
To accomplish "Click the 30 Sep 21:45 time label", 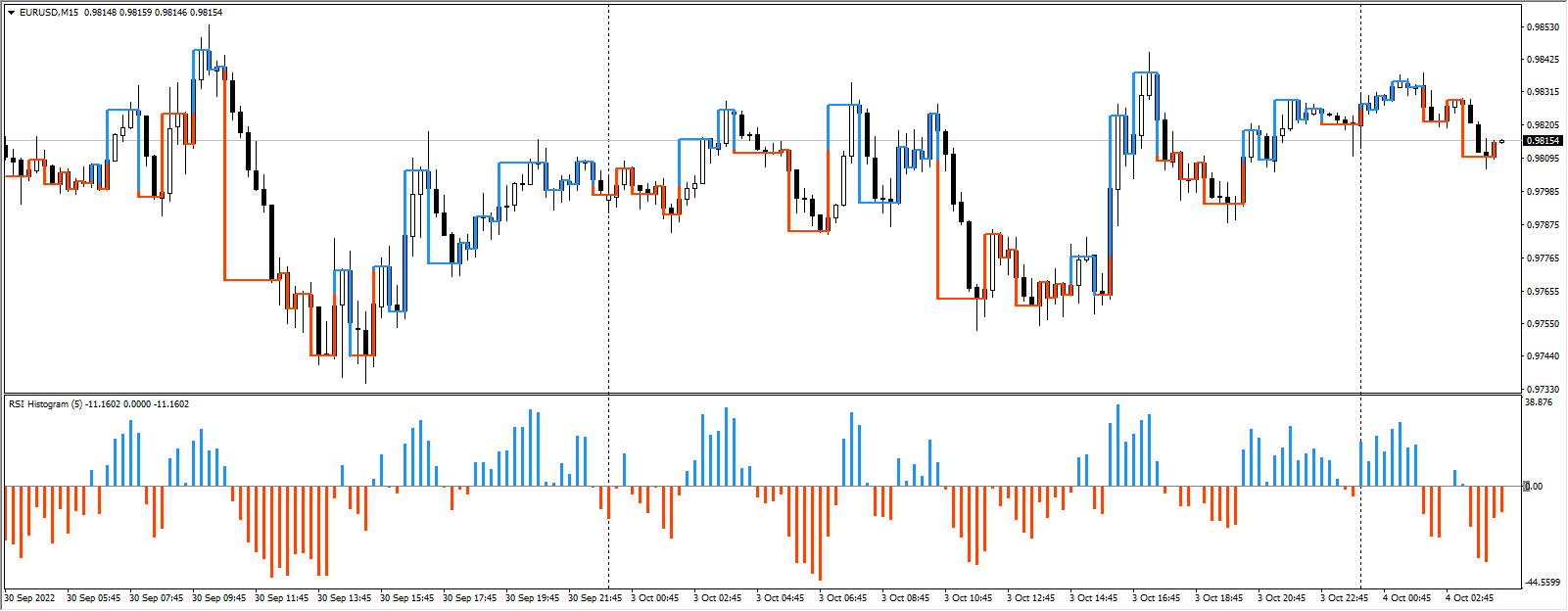I will point(595,598).
